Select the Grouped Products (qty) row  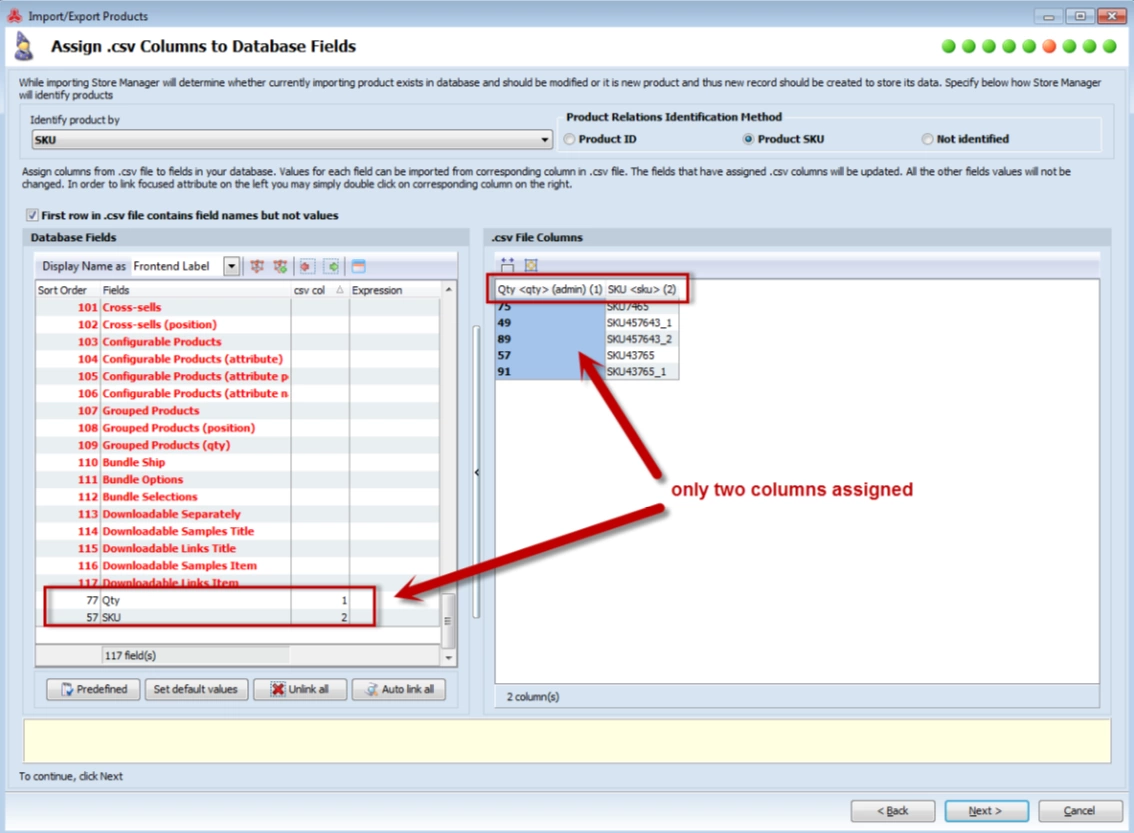tap(237, 445)
